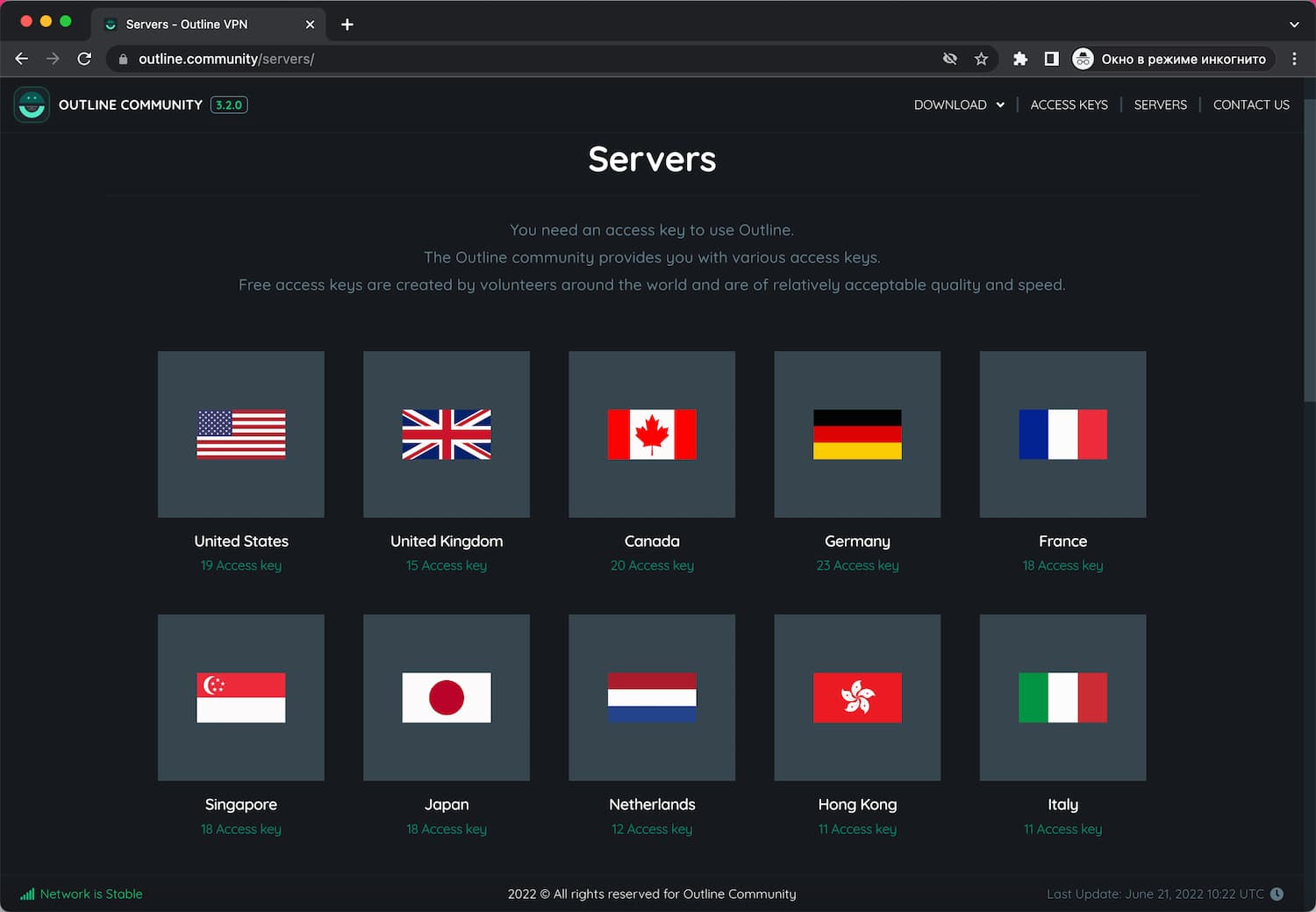Click the Network is Stable status text

pyautogui.click(x=91, y=894)
